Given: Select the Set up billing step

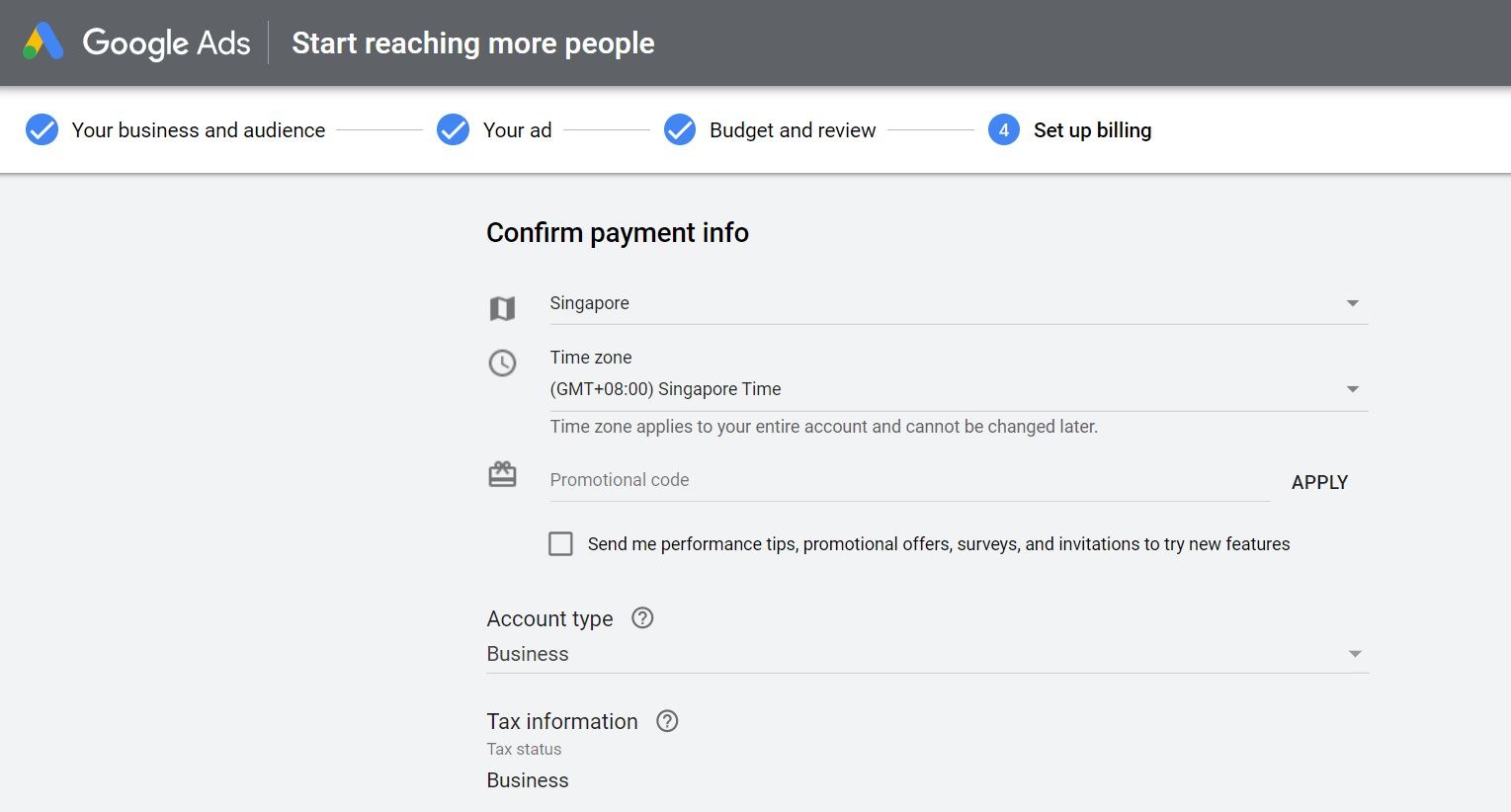Looking at the screenshot, I should (1092, 130).
